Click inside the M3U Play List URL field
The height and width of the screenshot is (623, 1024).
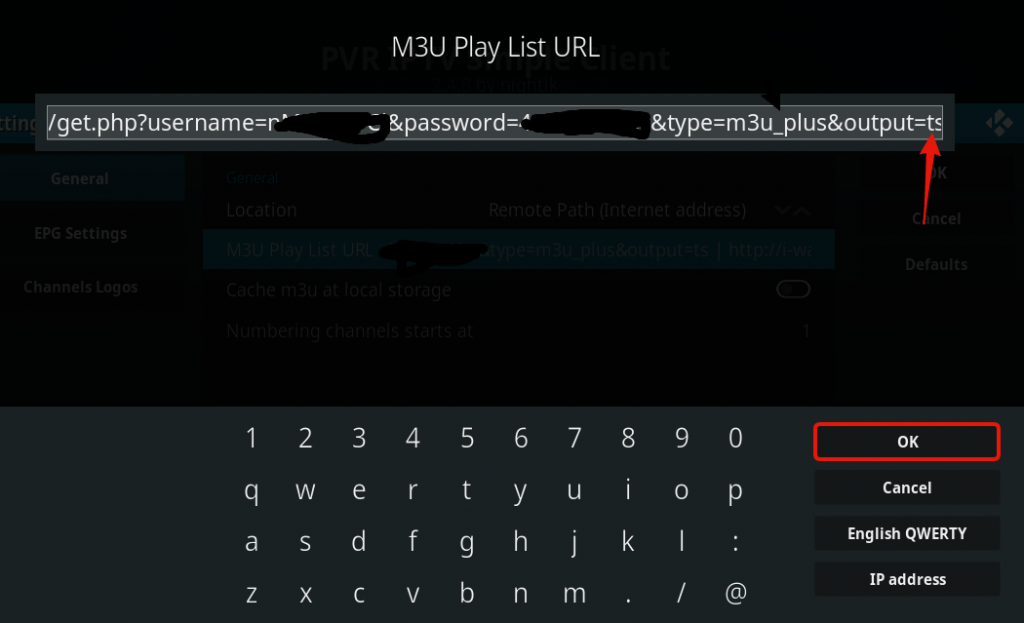494,123
